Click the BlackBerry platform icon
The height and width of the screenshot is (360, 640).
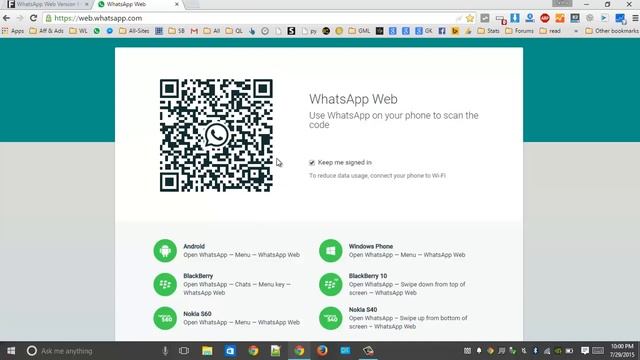(x=165, y=284)
